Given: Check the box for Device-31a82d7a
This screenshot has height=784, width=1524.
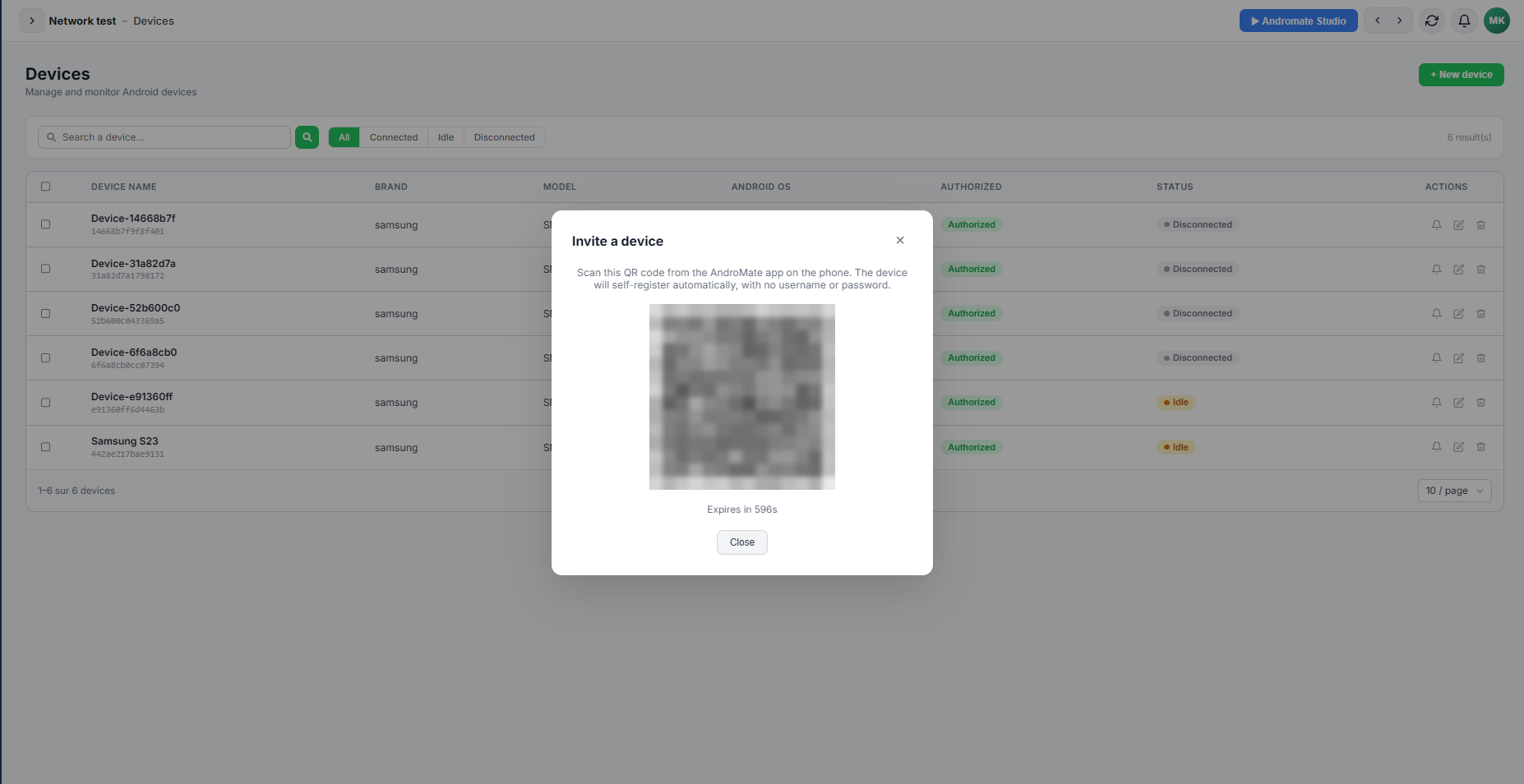Looking at the screenshot, I should pyautogui.click(x=46, y=269).
